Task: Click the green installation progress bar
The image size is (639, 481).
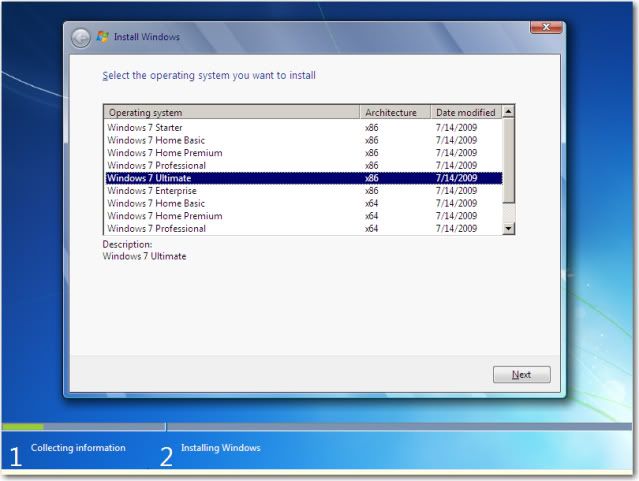Action: pos(22,427)
